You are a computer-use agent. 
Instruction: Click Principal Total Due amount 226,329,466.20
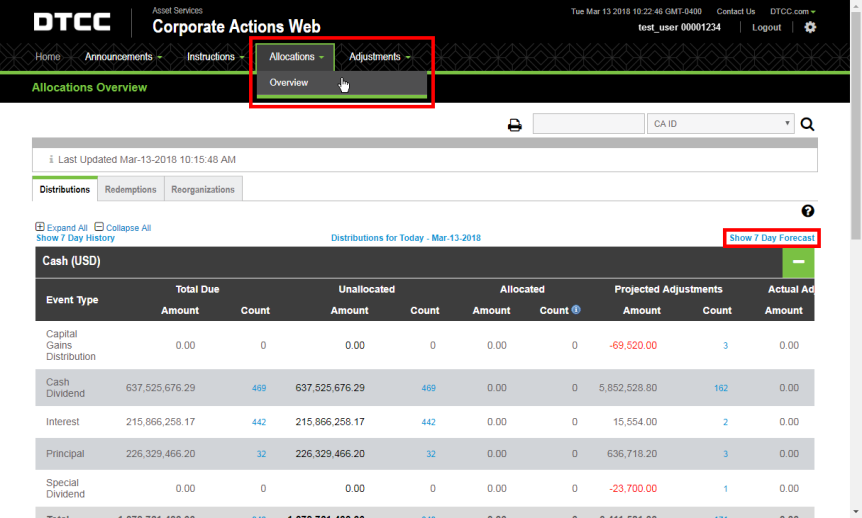[161, 454]
